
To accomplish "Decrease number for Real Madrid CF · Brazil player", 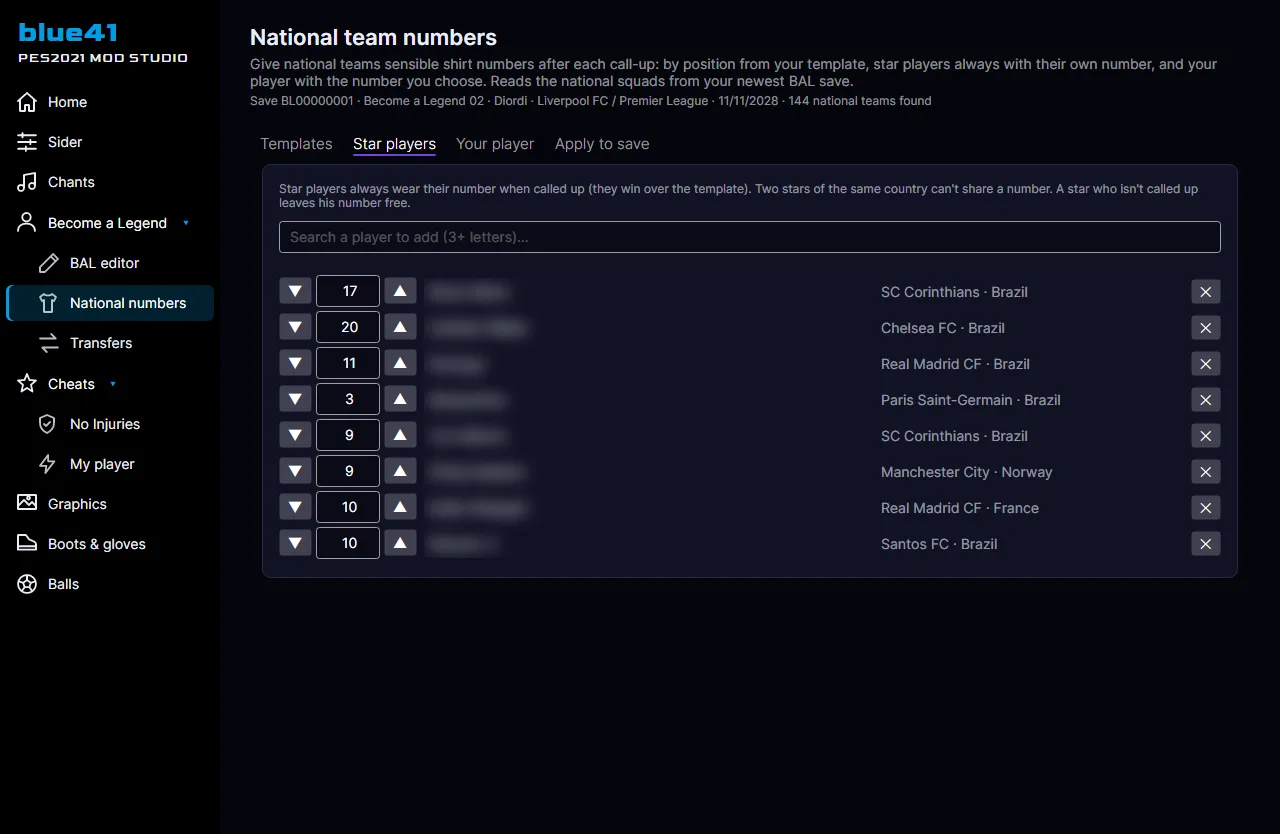I will tap(295, 364).
